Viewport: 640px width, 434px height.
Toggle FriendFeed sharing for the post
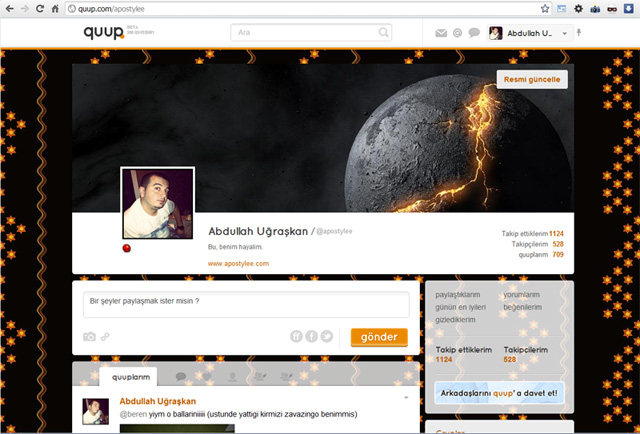pyautogui.click(x=297, y=336)
